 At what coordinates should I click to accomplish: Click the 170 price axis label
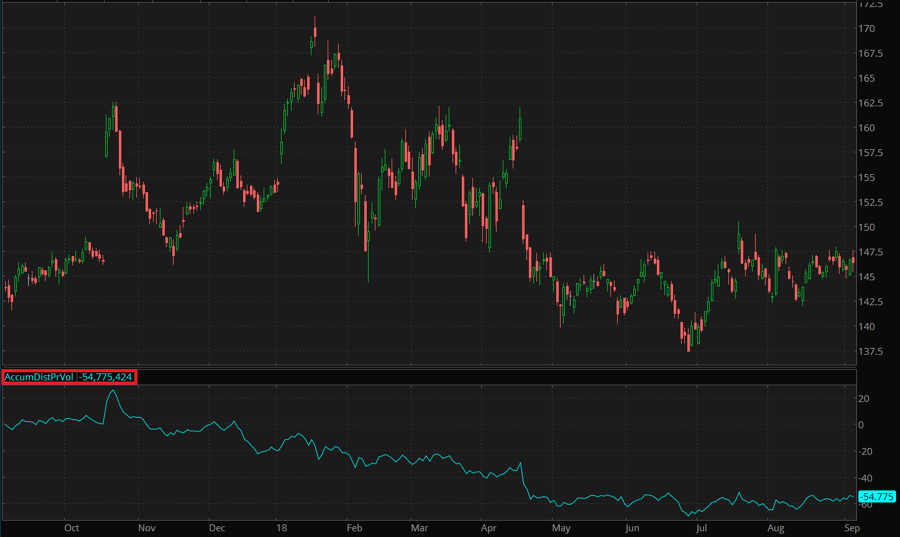pos(867,29)
